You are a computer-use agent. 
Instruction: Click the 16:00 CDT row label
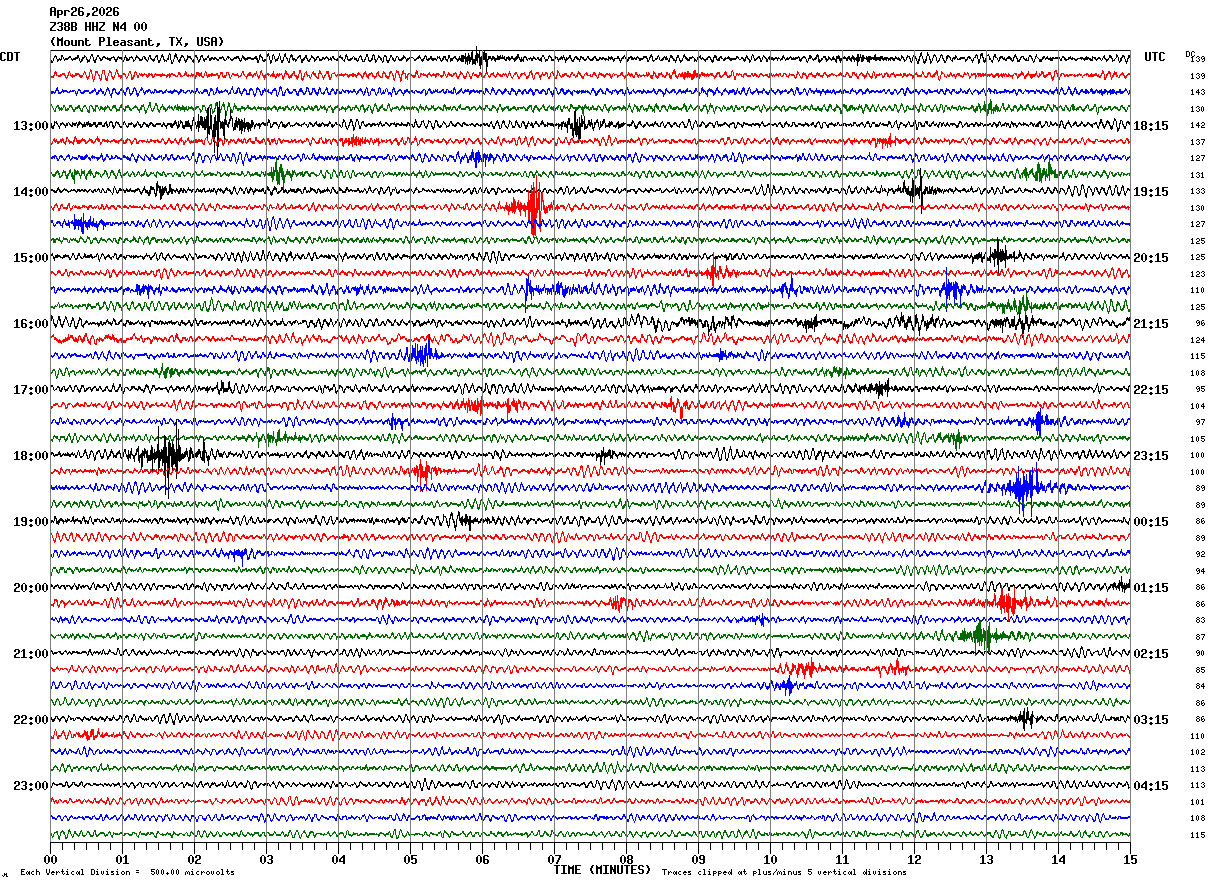[x=30, y=324]
